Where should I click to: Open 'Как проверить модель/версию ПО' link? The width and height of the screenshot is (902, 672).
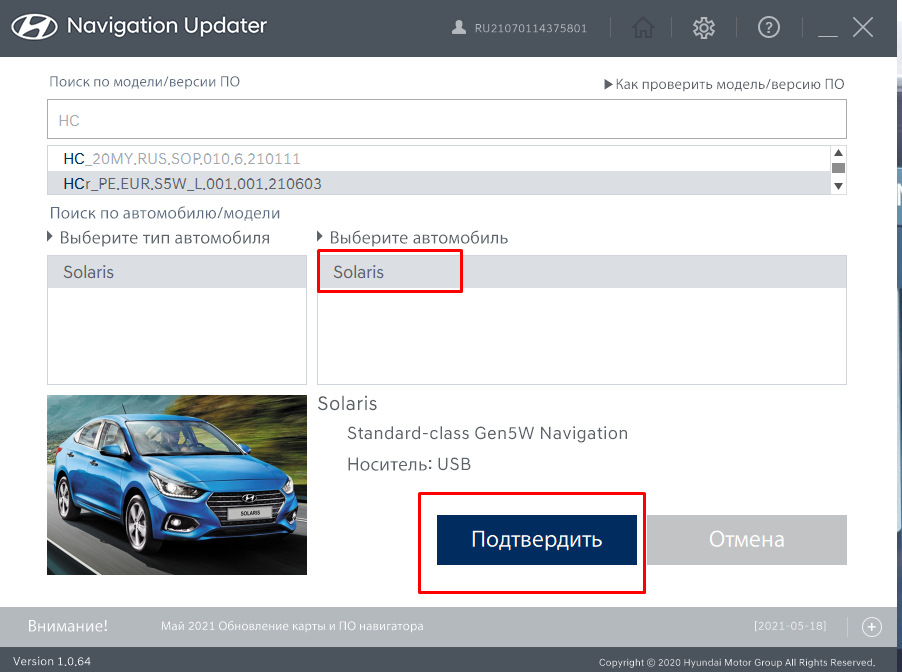(724, 85)
